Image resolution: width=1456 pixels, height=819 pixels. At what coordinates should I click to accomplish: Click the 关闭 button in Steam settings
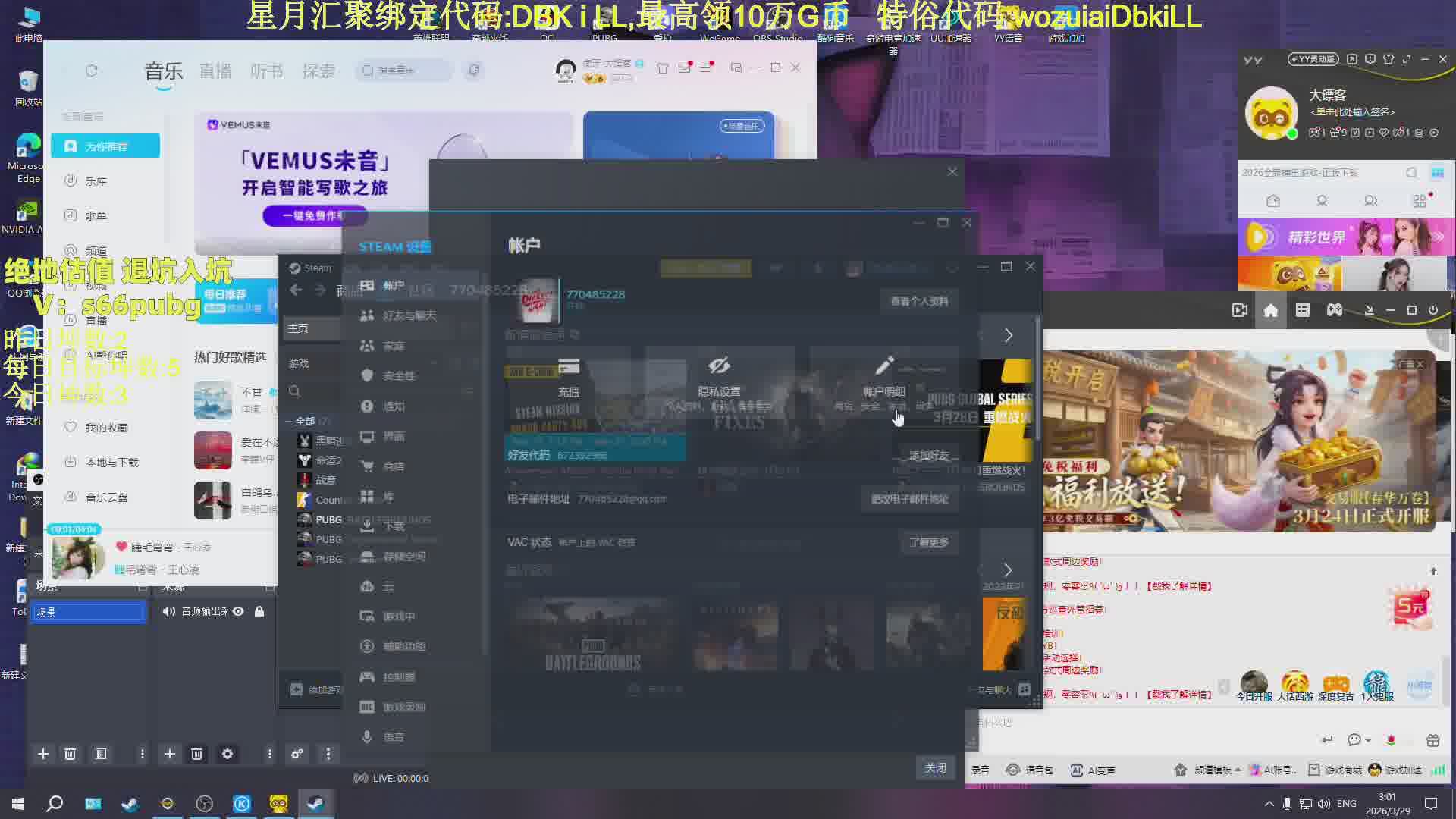(935, 767)
